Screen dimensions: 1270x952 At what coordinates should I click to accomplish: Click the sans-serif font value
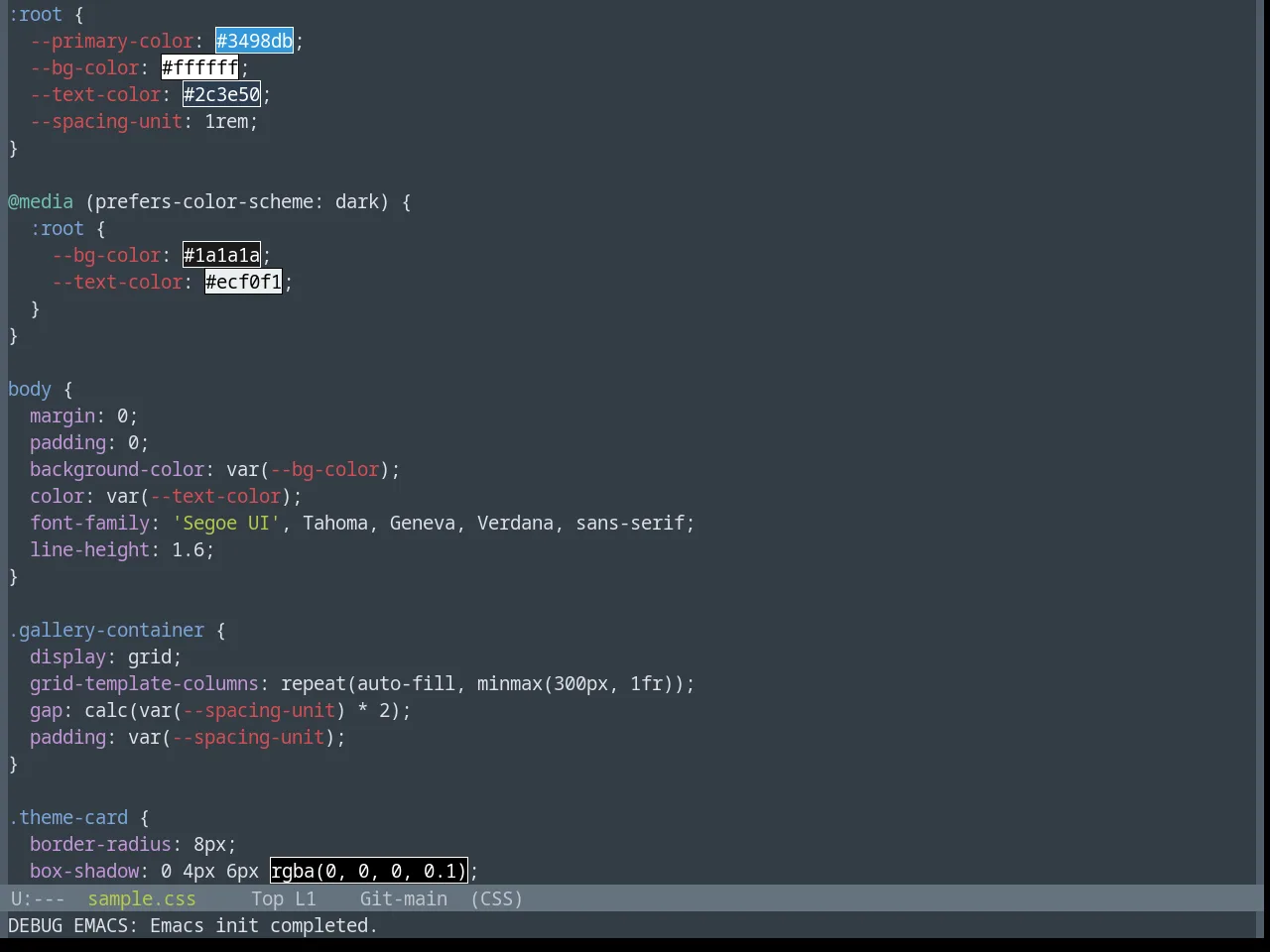(630, 523)
